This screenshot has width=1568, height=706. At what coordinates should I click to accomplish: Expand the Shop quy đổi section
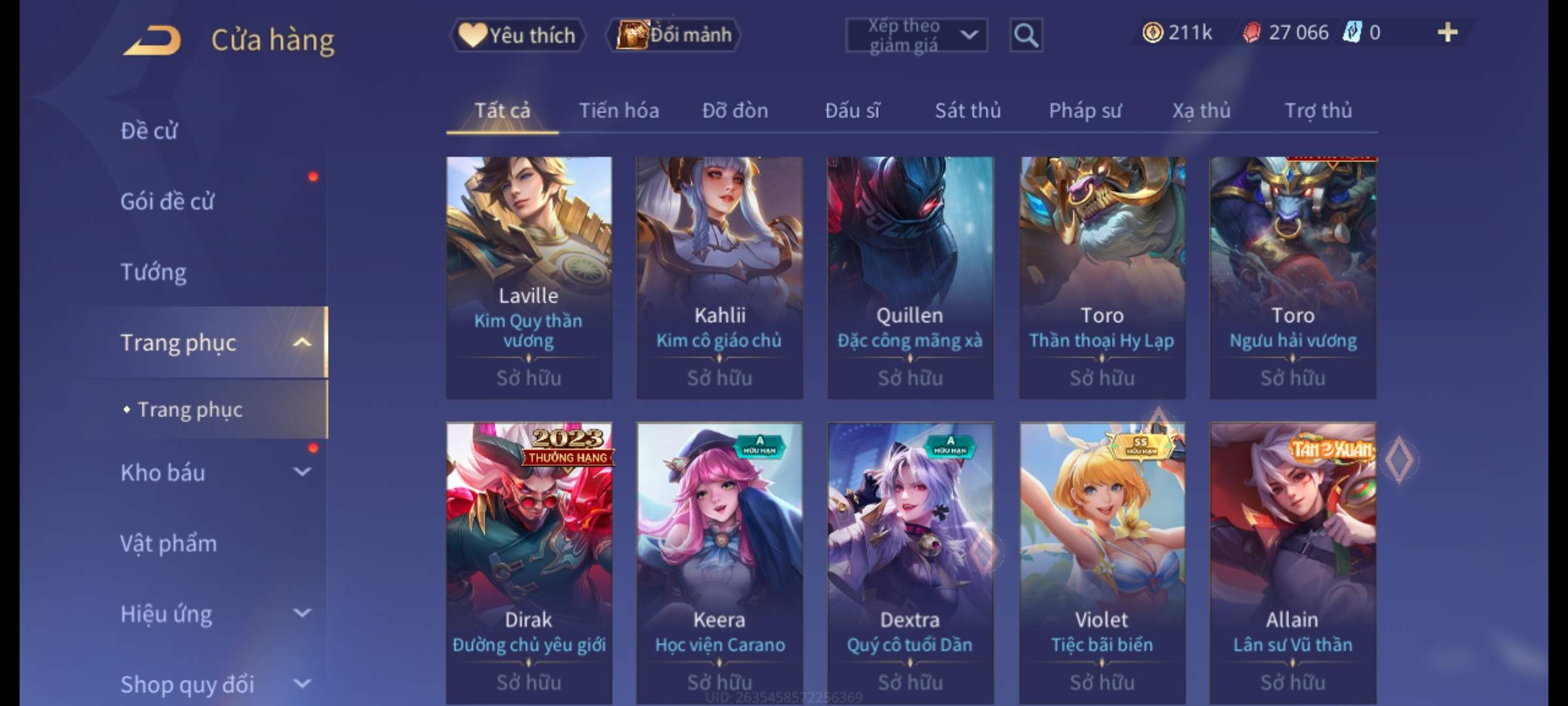coord(302,683)
